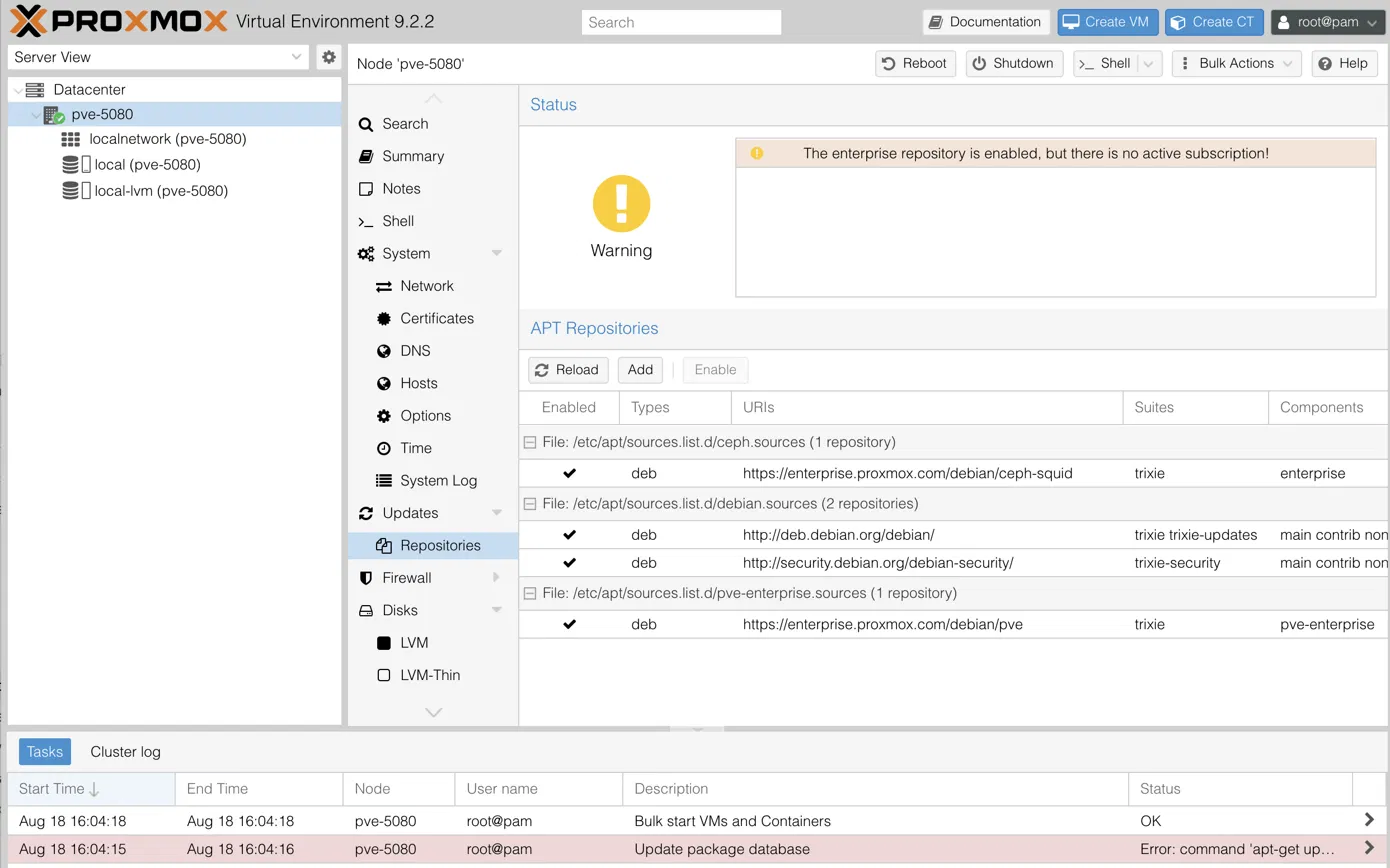
Task: Open local-lvm (pve-5080) storage
Action: pyautogui.click(x=161, y=190)
